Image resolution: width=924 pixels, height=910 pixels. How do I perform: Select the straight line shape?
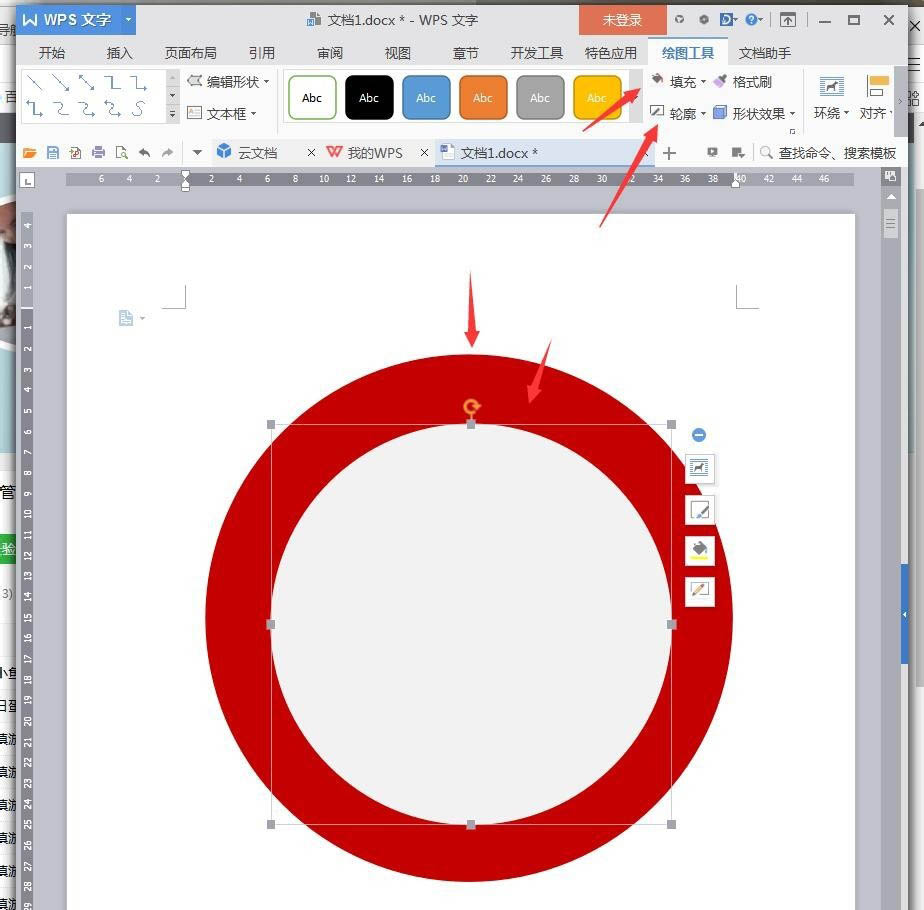pyautogui.click(x=35, y=83)
